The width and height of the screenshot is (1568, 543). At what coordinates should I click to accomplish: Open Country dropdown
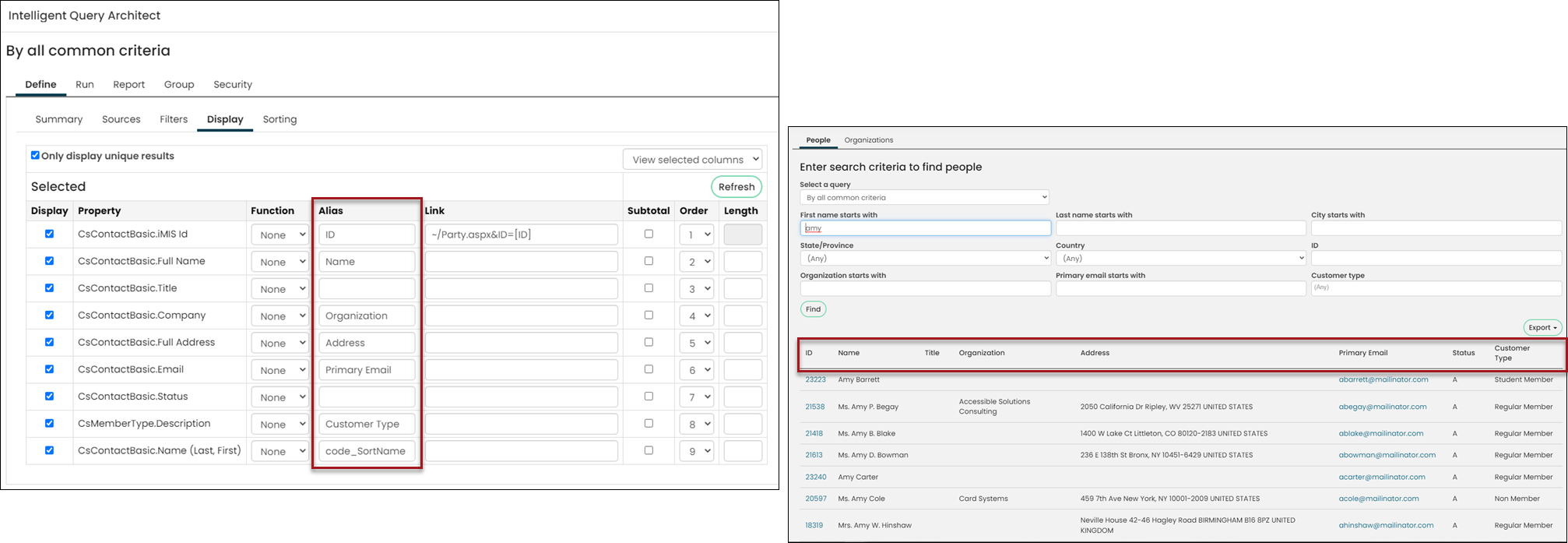point(1180,258)
